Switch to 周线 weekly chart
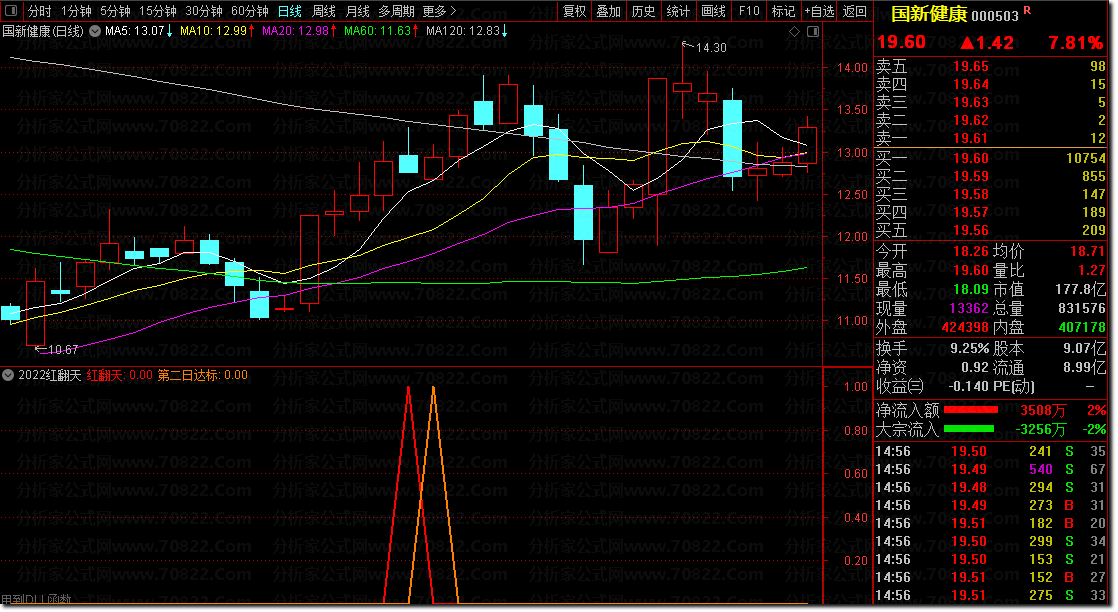 [324, 11]
